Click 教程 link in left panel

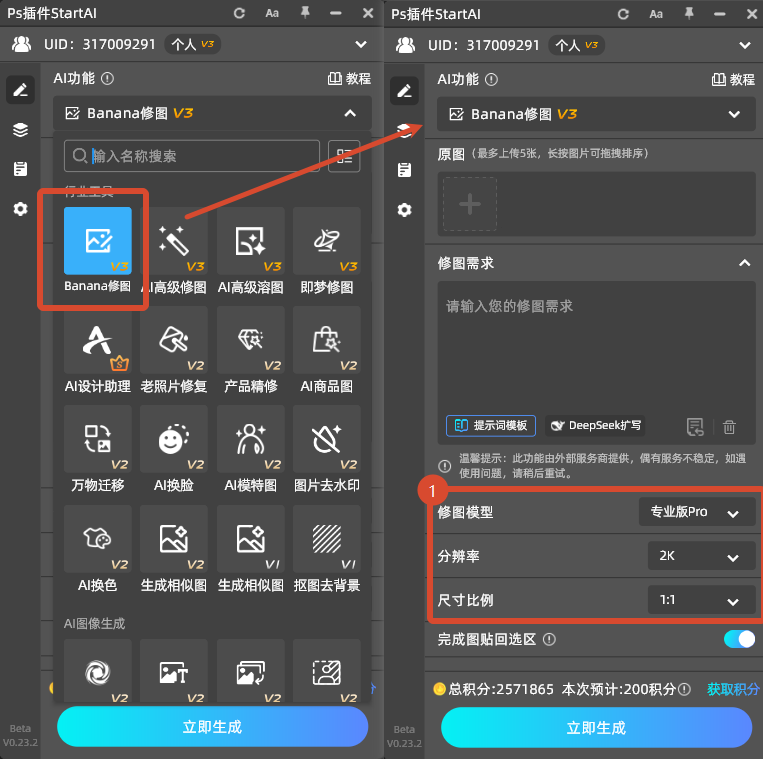pyautogui.click(x=349, y=78)
